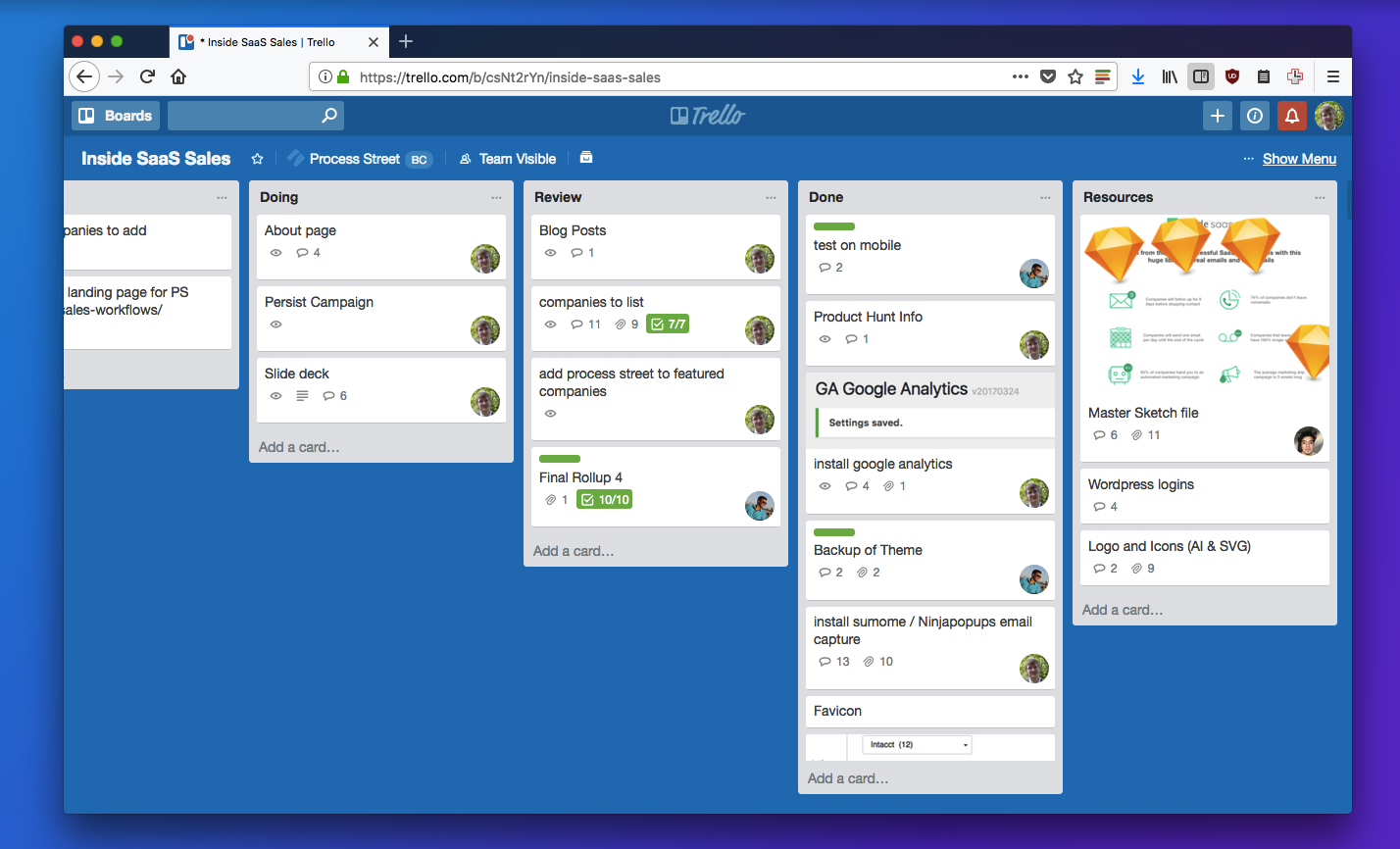Open page actions ellipsis in address bar
The image size is (1400, 849).
pos(1021,76)
